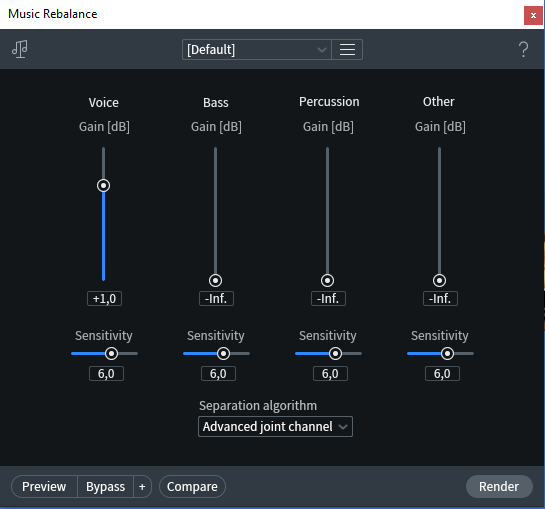Click the Voice gain slider handle
Viewport: 545px width, 509px height.
(x=103, y=185)
